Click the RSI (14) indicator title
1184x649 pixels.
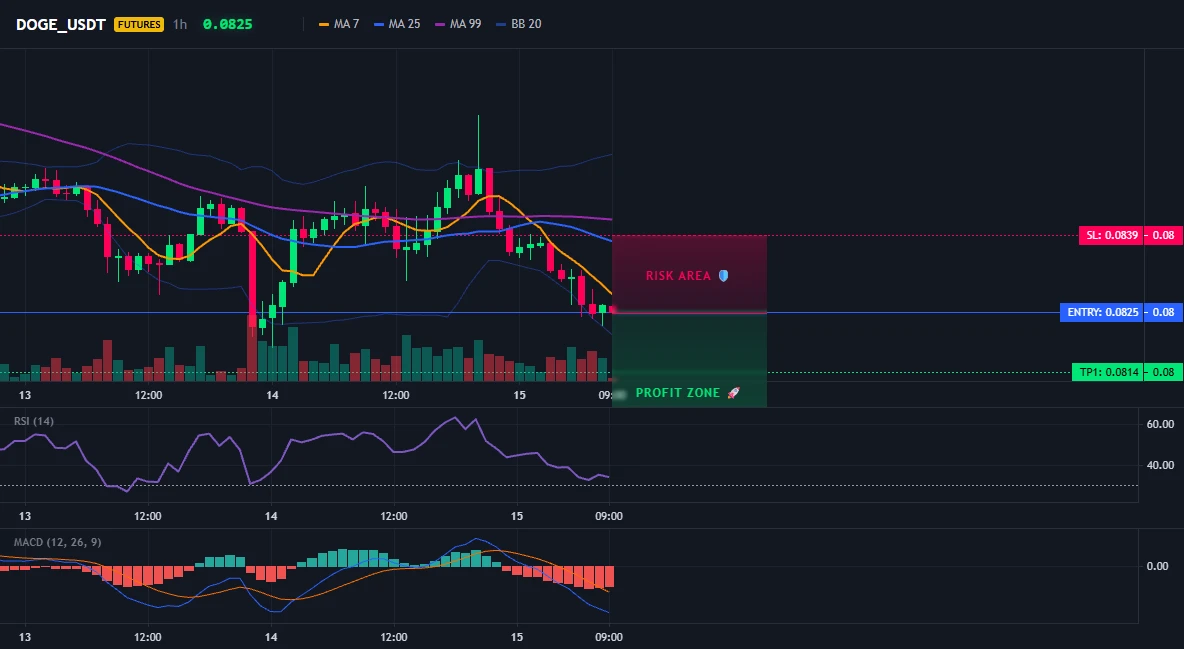[x=34, y=421]
